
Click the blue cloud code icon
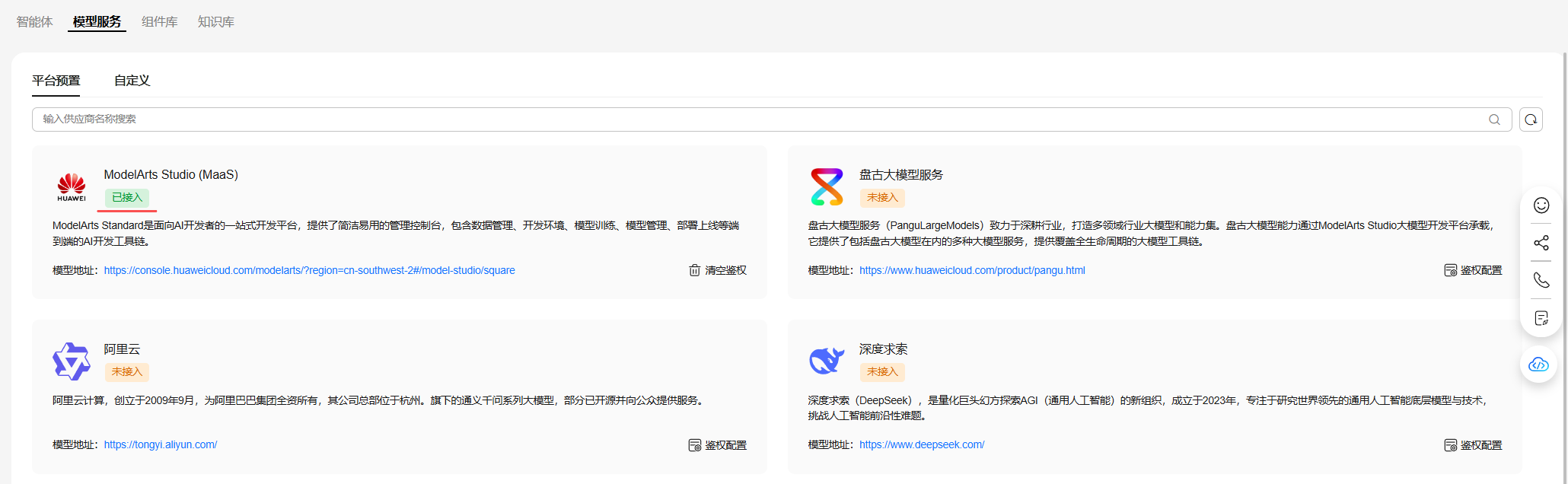point(1539,365)
